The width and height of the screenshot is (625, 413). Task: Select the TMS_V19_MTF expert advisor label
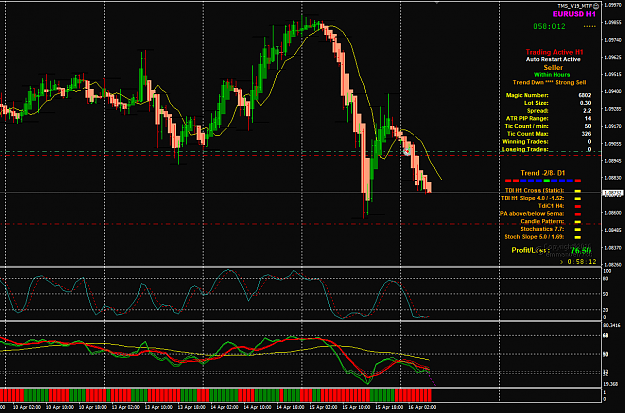coord(574,6)
